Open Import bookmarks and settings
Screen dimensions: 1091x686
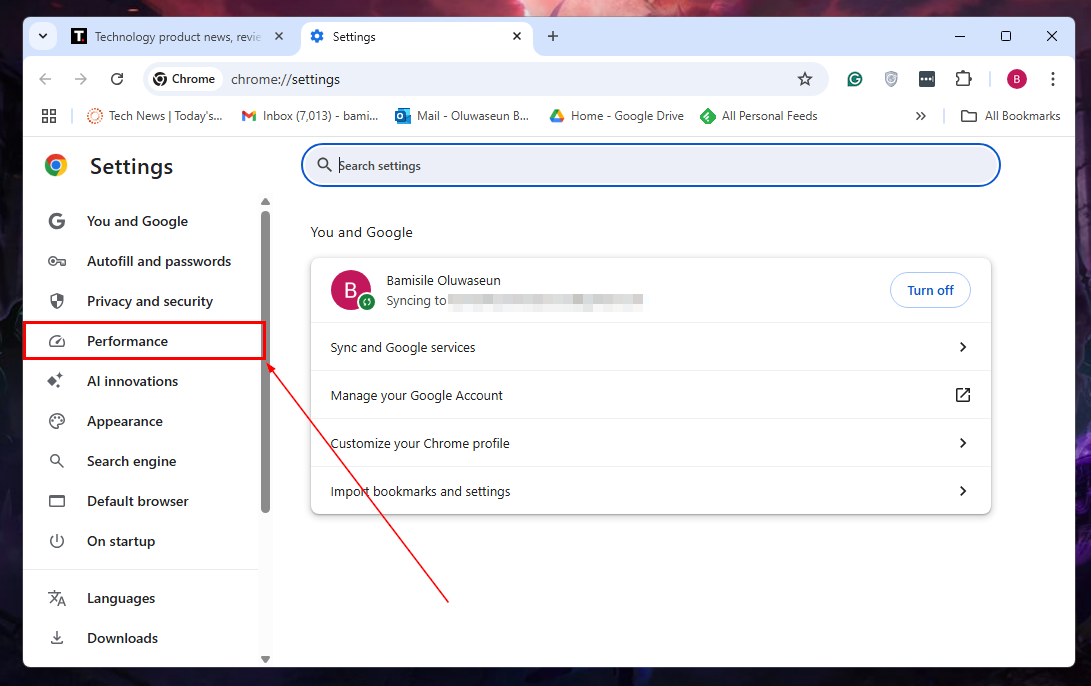coord(650,491)
